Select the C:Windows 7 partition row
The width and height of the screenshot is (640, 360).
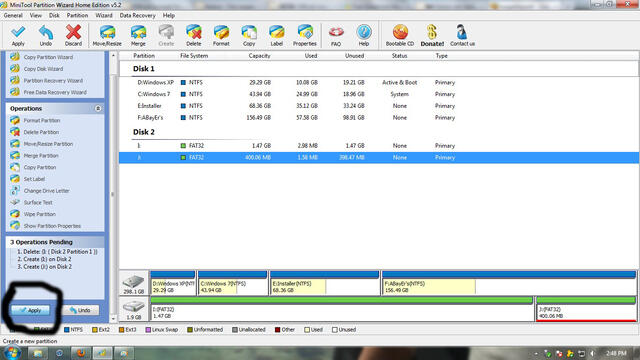click(379, 94)
